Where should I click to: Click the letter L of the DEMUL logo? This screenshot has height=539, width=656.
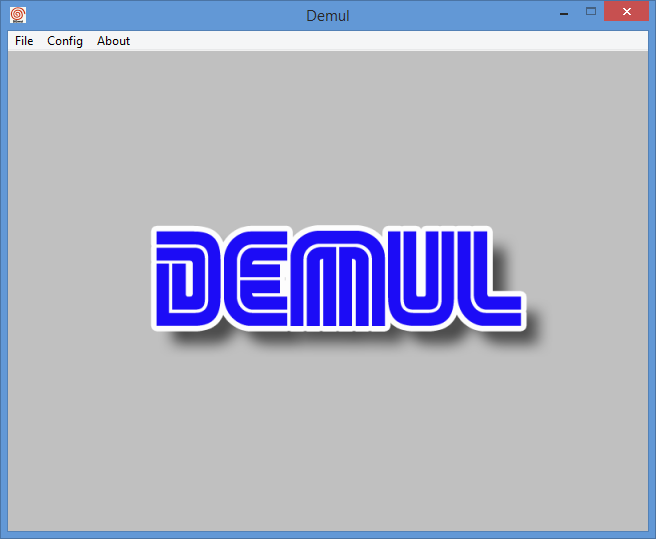(x=496, y=279)
